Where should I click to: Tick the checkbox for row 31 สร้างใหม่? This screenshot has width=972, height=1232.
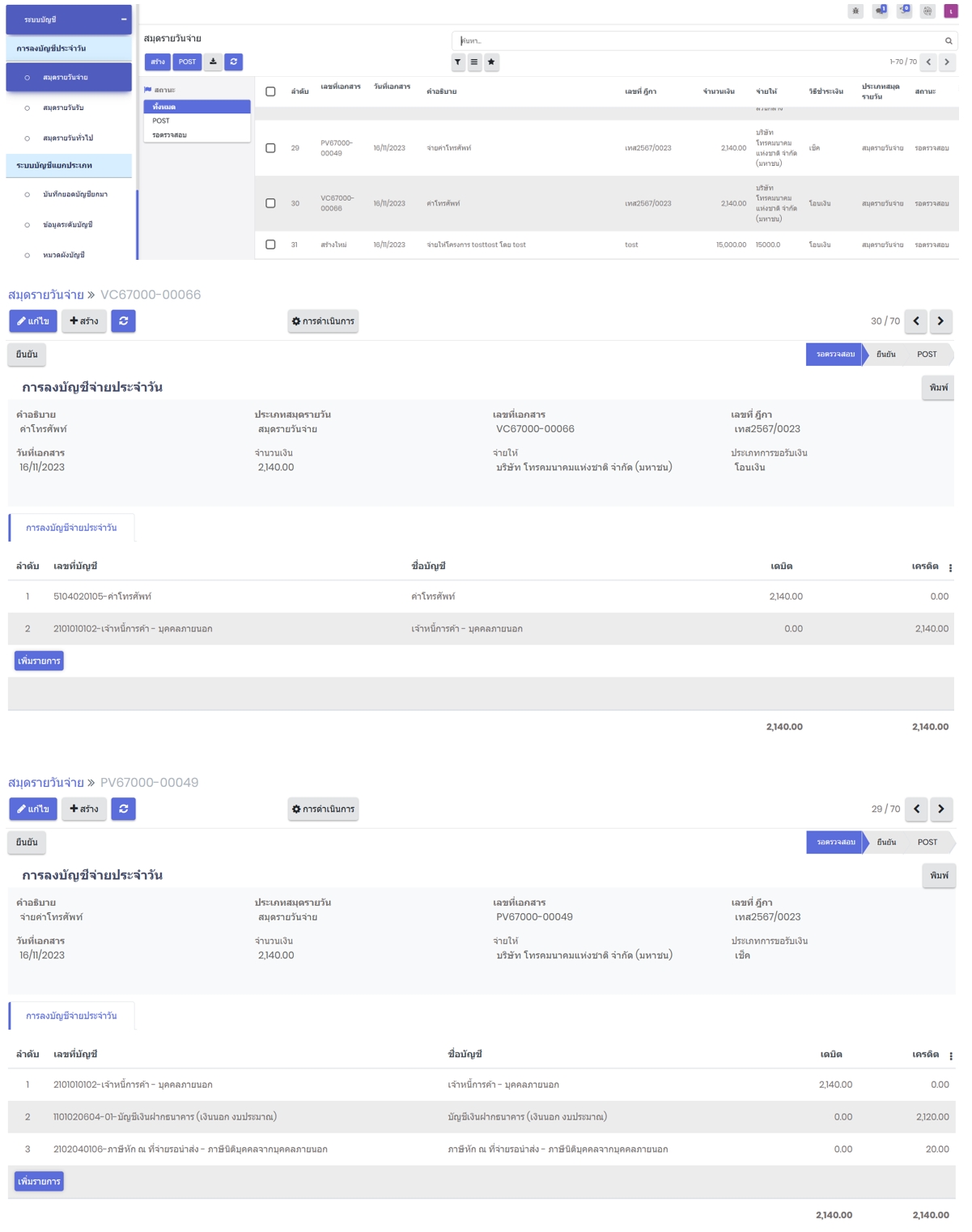[x=270, y=244]
